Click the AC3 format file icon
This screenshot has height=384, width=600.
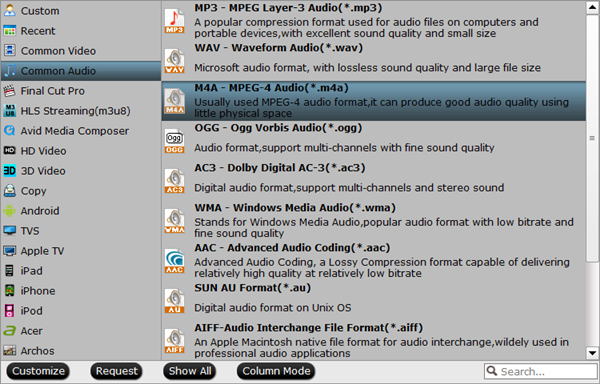[x=174, y=181]
